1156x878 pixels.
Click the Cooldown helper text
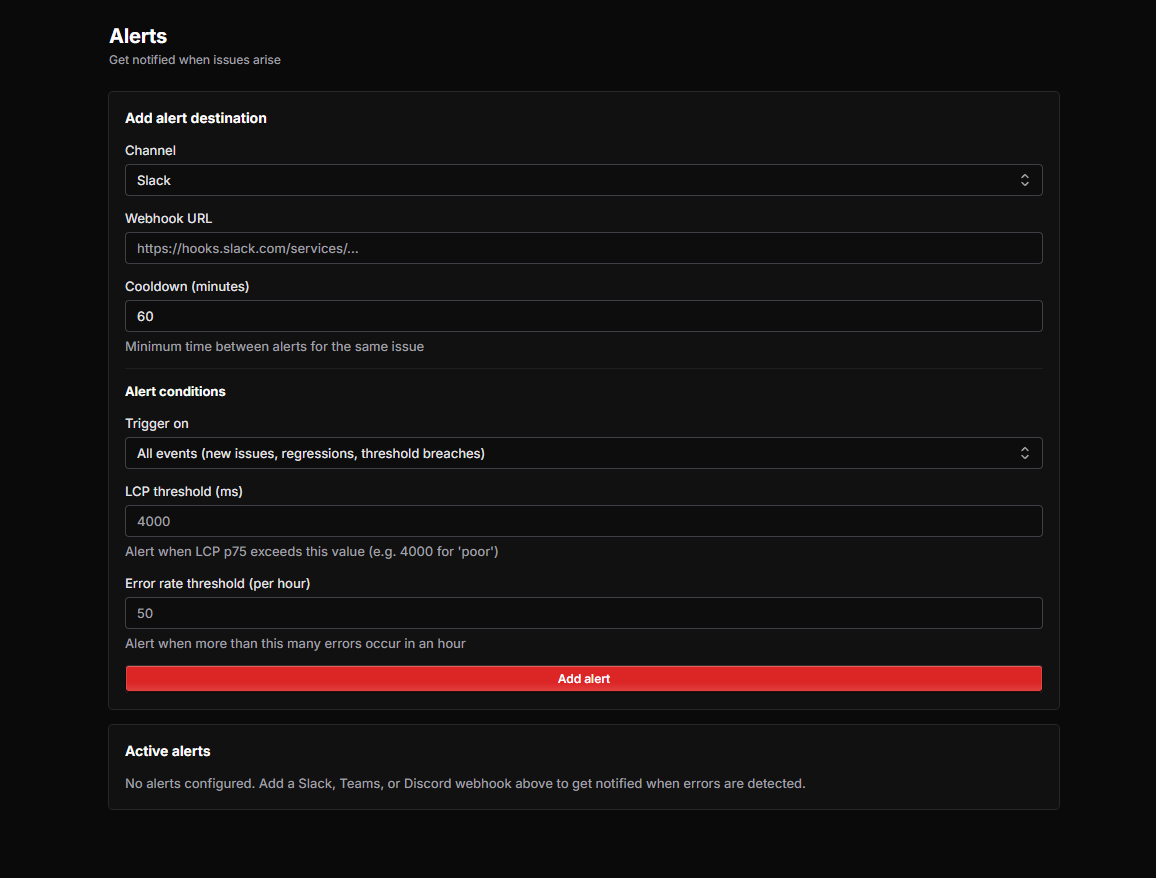pyautogui.click(x=274, y=346)
